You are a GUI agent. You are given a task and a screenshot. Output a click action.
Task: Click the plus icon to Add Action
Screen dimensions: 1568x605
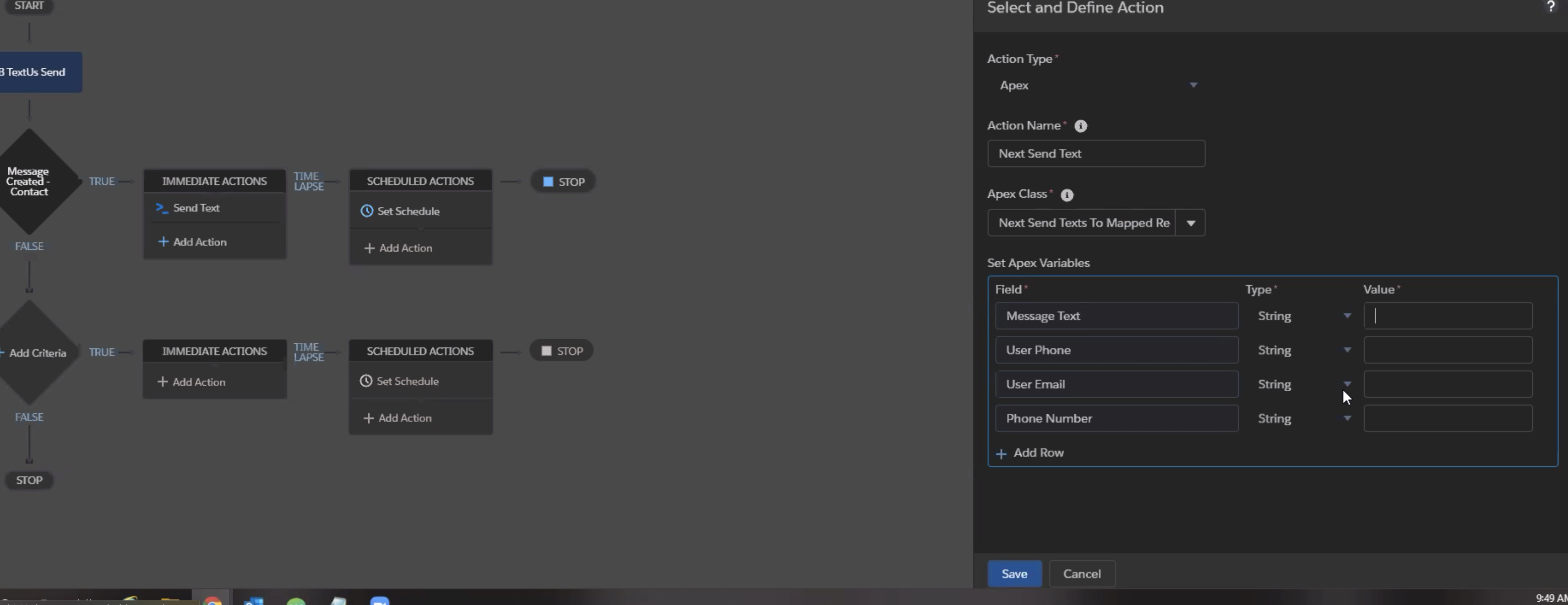click(163, 241)
